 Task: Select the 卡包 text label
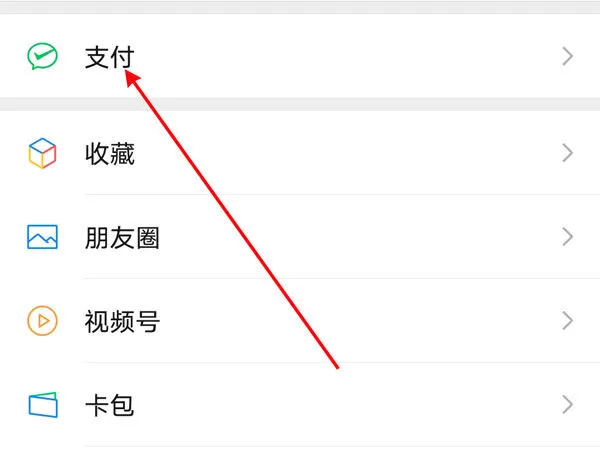[109, 406]
